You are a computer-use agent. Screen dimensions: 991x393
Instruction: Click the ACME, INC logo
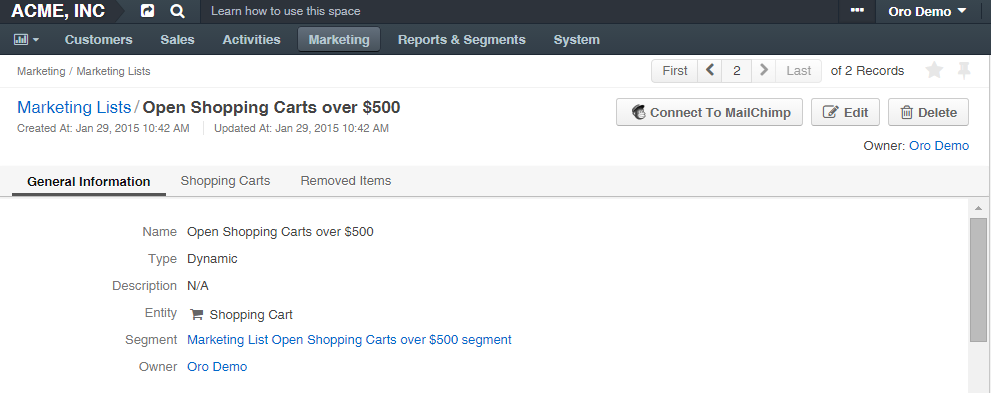pos(58,11)
